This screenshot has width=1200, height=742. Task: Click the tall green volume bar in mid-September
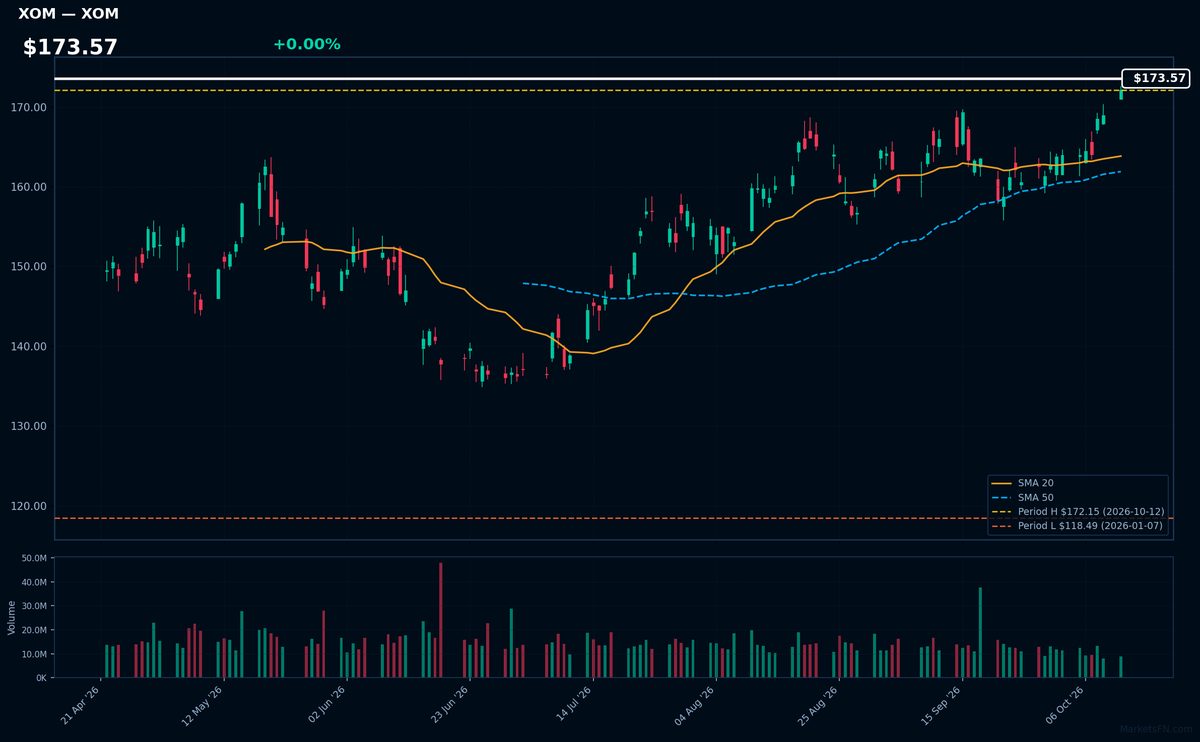point(980,632)
